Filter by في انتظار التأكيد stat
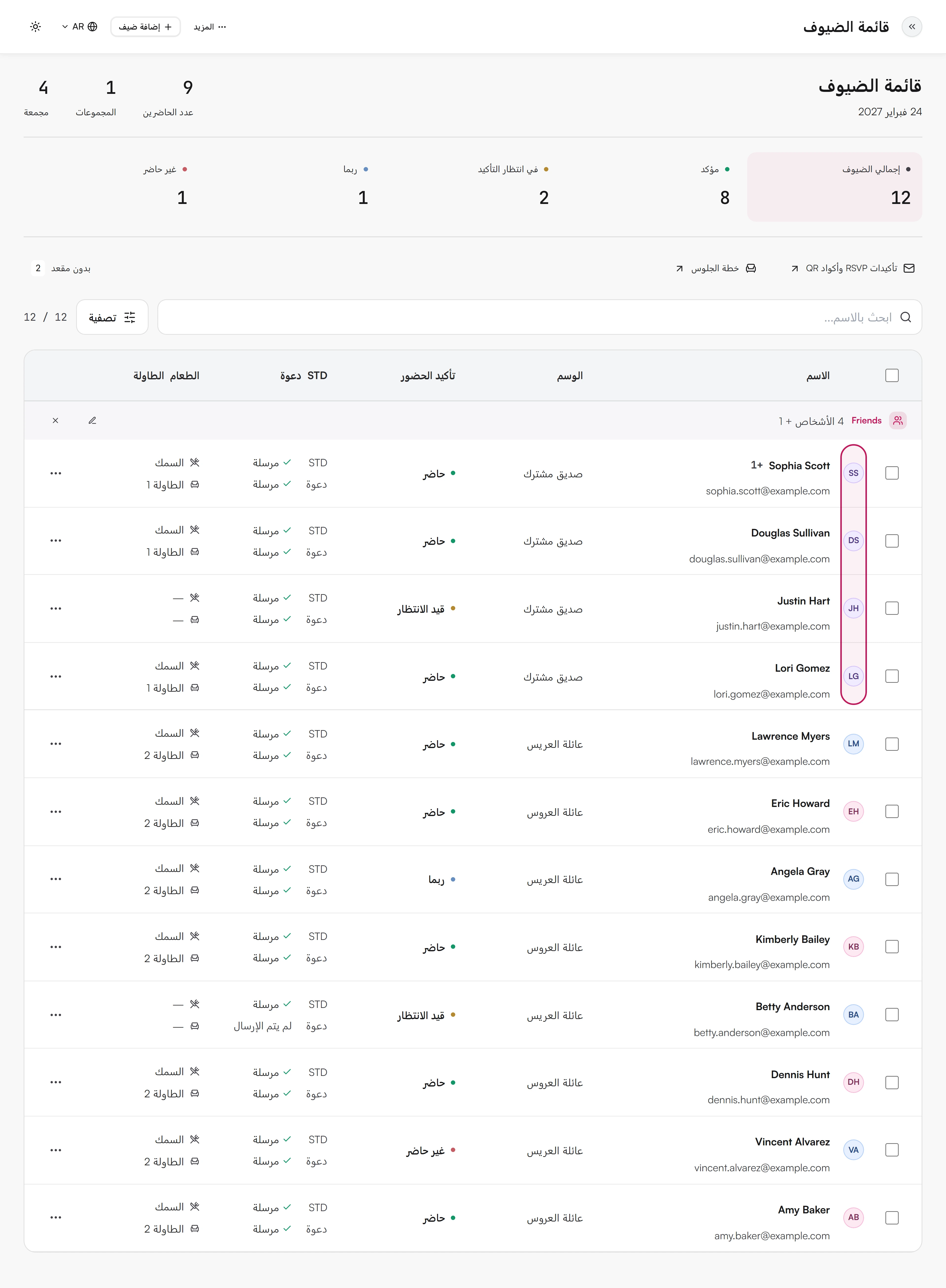Screen dimensions: 946x1288 473,187
